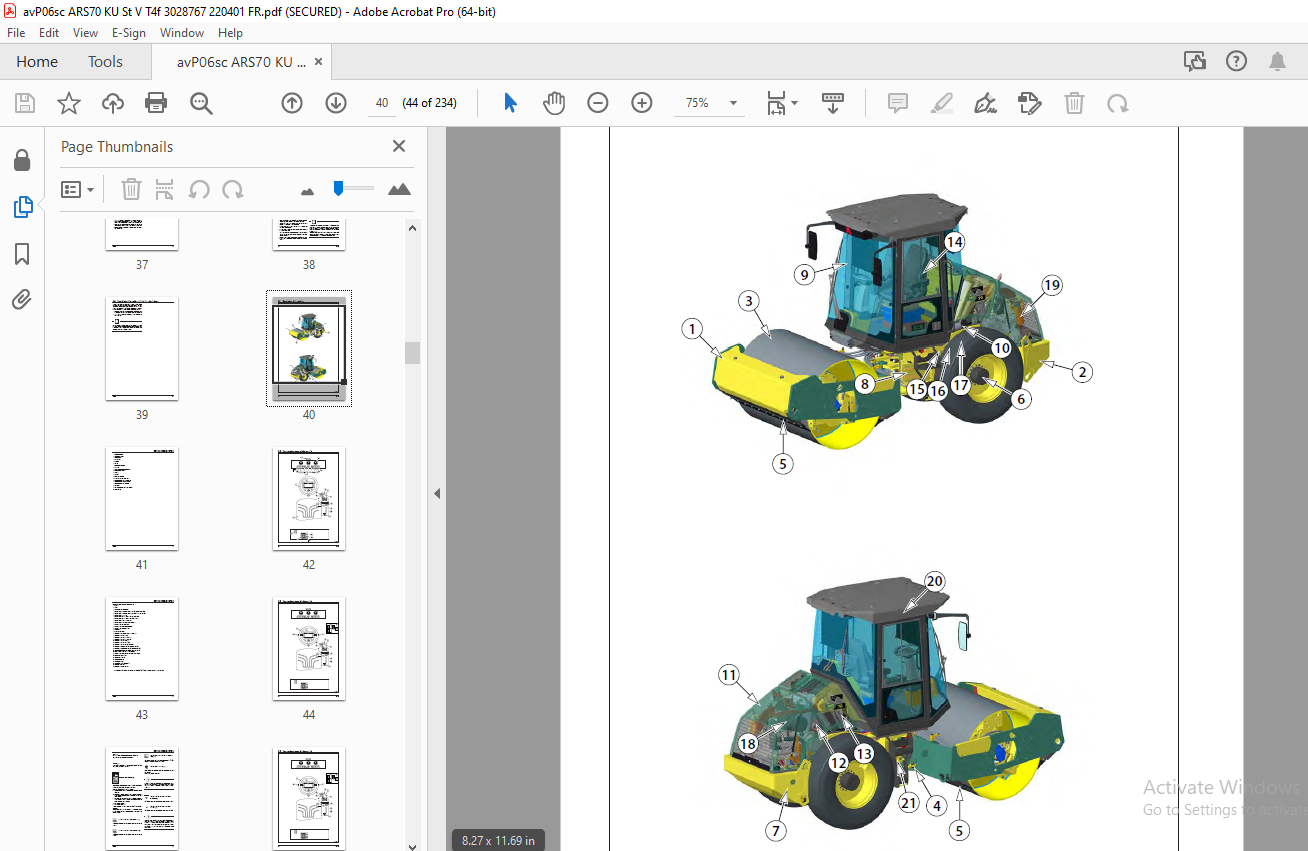Expand the fit page tool dropdown arrow

(795, 103)
